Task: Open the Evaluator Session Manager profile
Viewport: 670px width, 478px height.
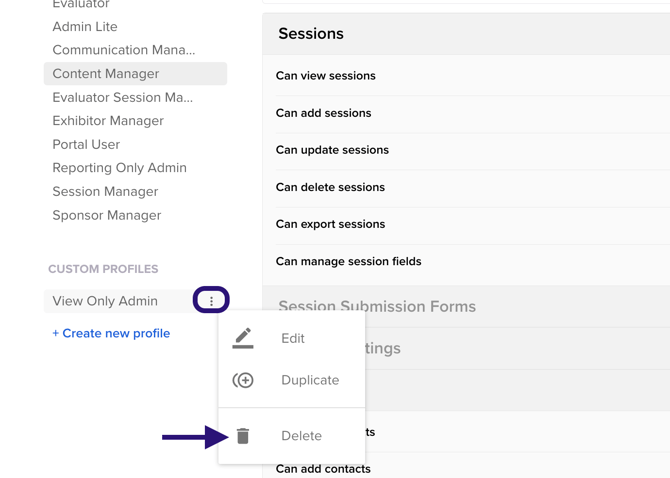Action: coord(123,97)
